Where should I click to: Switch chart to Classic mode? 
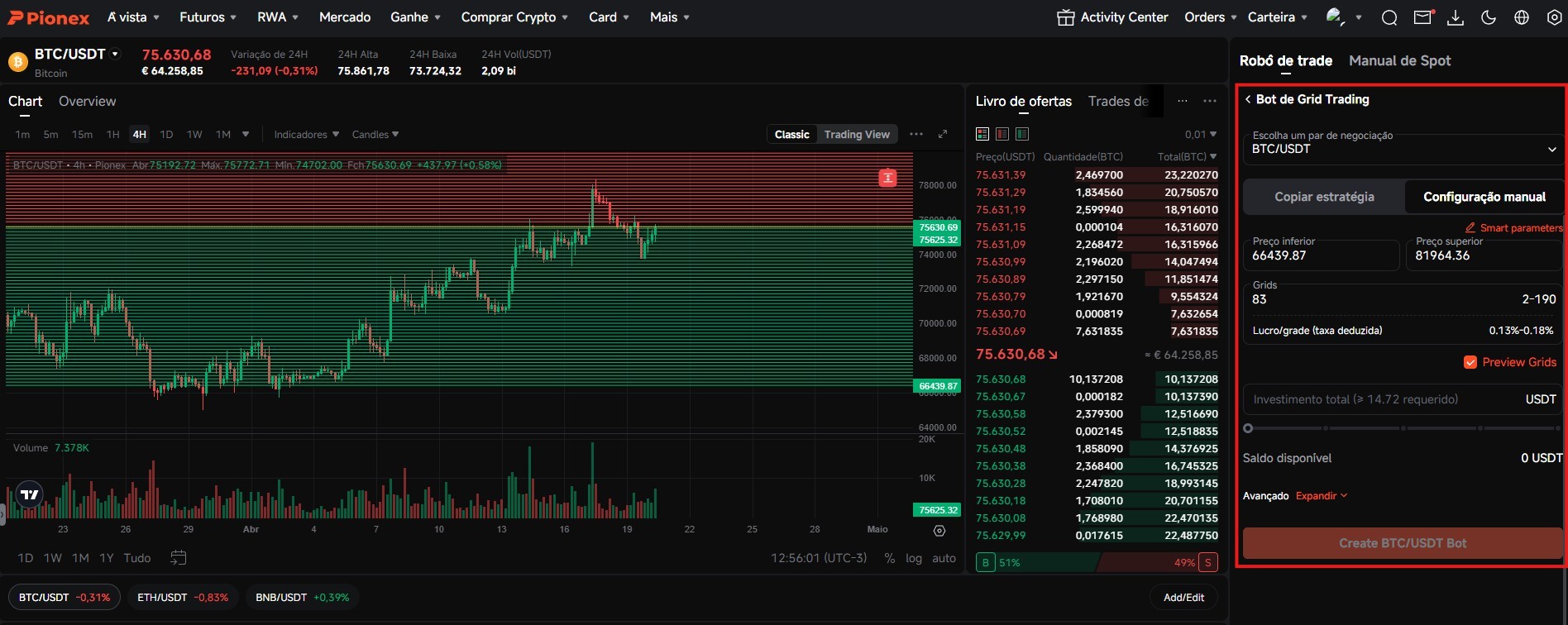792,135
